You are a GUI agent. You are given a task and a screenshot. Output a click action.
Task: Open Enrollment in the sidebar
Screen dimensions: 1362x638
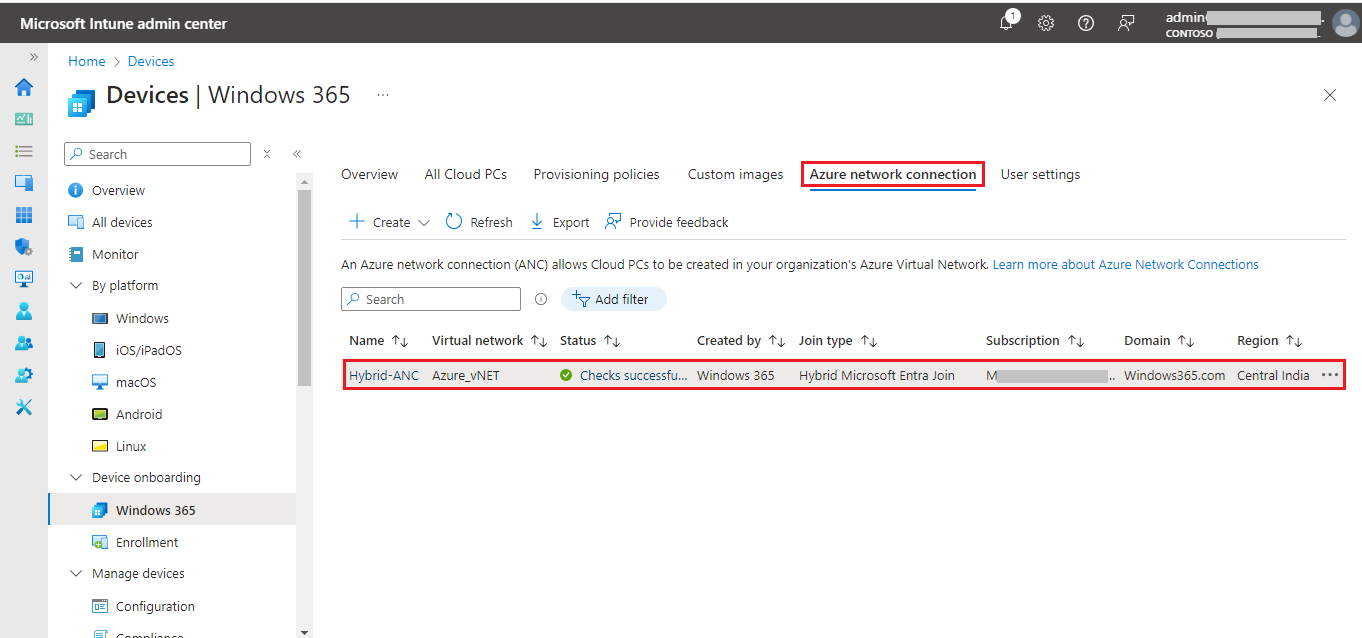tap(147, 542)
